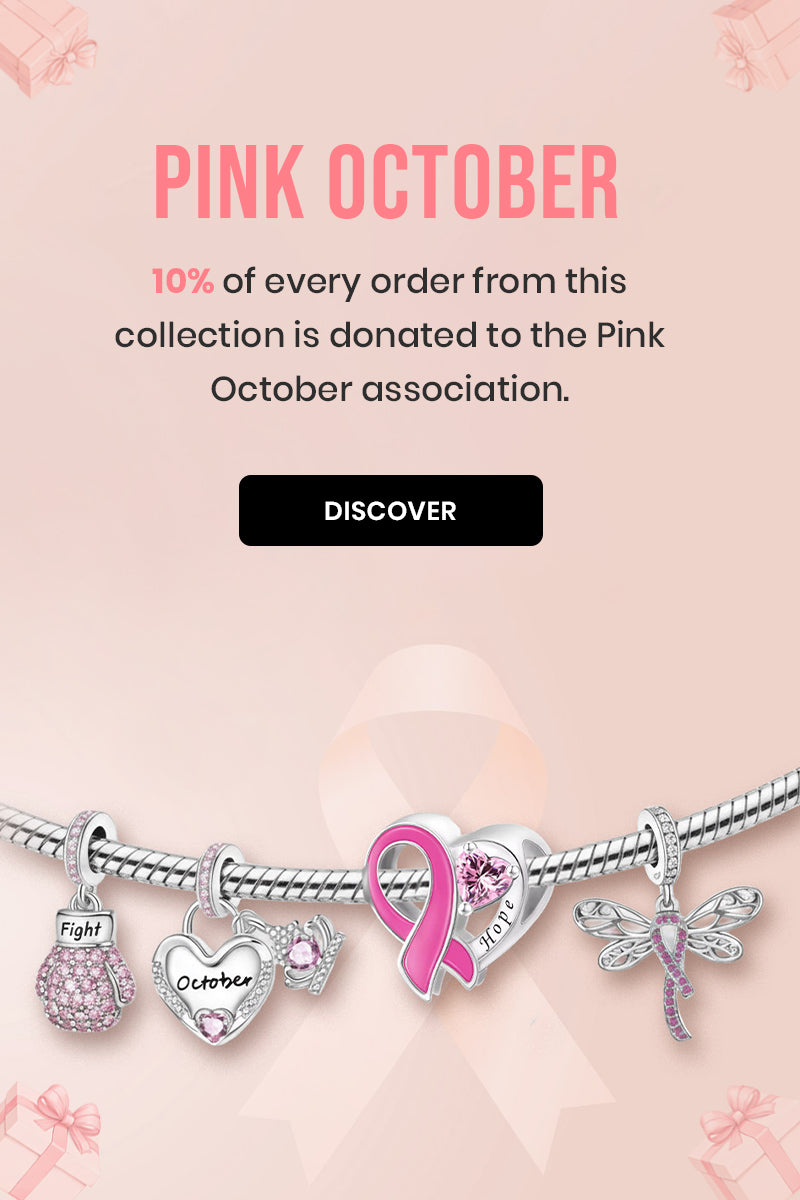Click the gift box in the bottom right corner
Screen dimensions: 800x1200
pos(745,1143)
